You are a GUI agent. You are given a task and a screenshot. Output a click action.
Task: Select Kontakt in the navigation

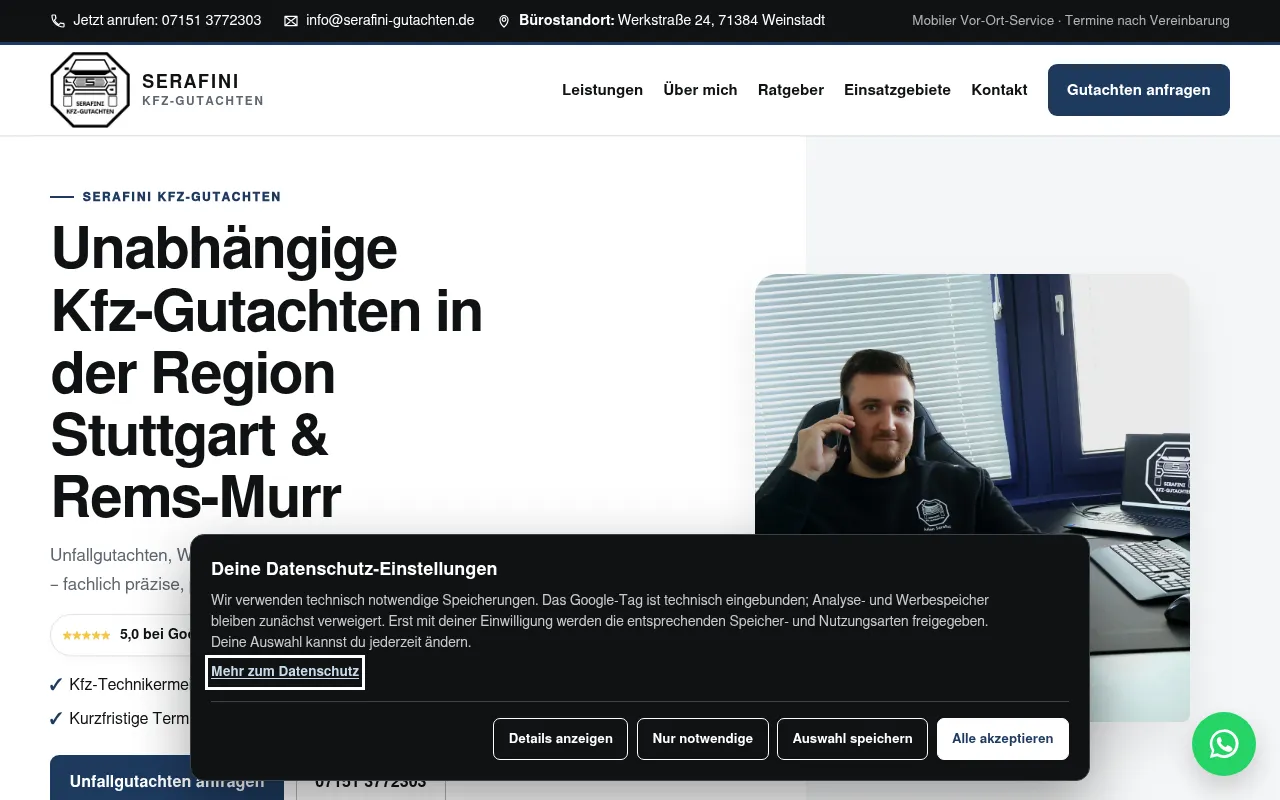(999, 90)
